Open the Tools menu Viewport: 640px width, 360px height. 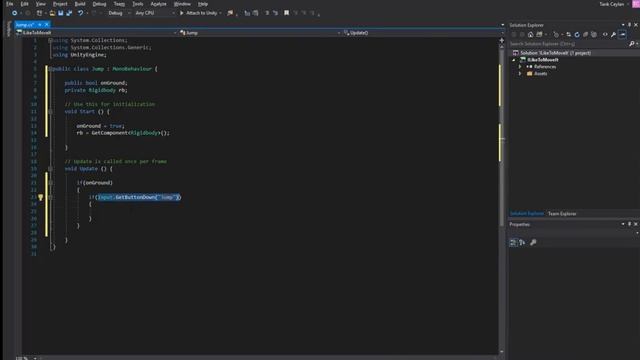point(138,4)
